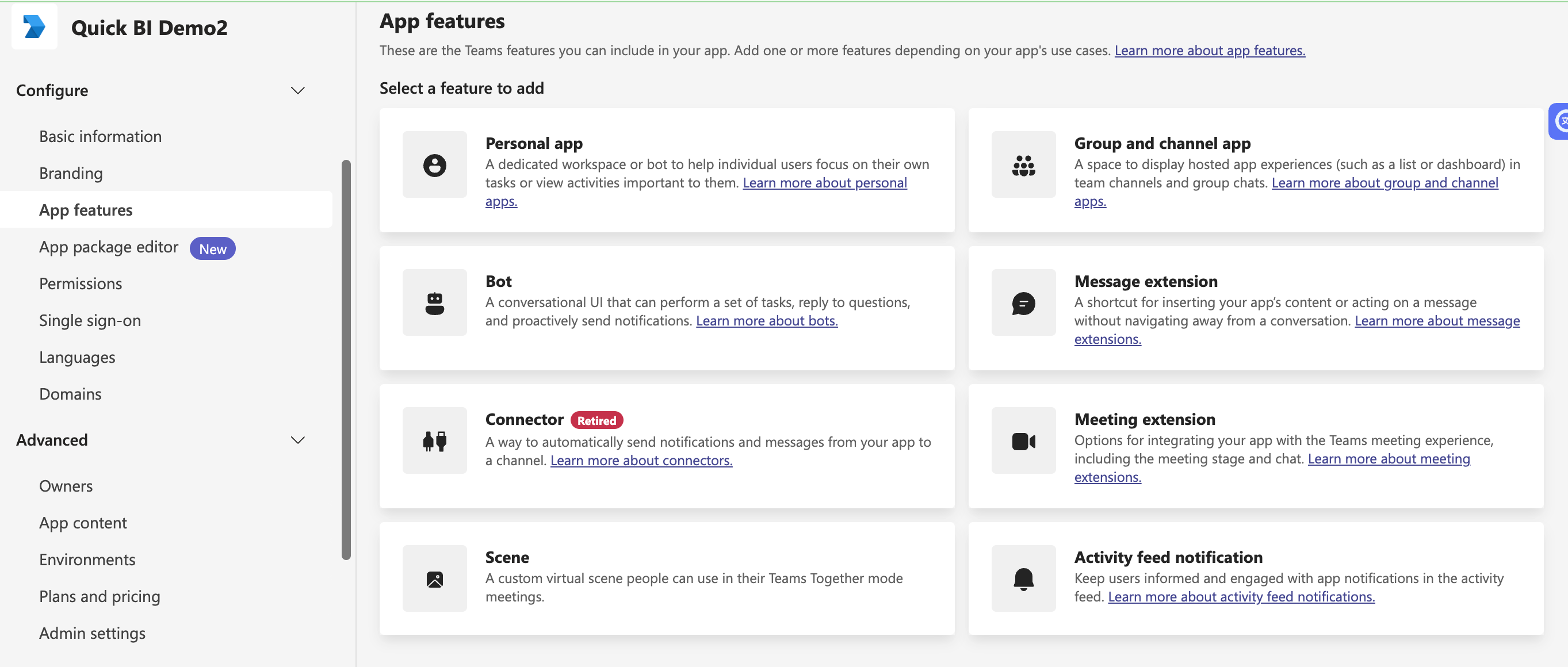The image size is (1568, 667).
Task: Open Learn more about app features link
Action: [1209, 51]
